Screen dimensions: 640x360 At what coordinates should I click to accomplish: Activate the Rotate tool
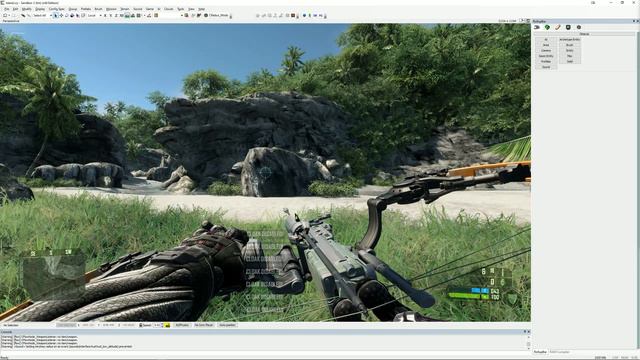point(67,16)
